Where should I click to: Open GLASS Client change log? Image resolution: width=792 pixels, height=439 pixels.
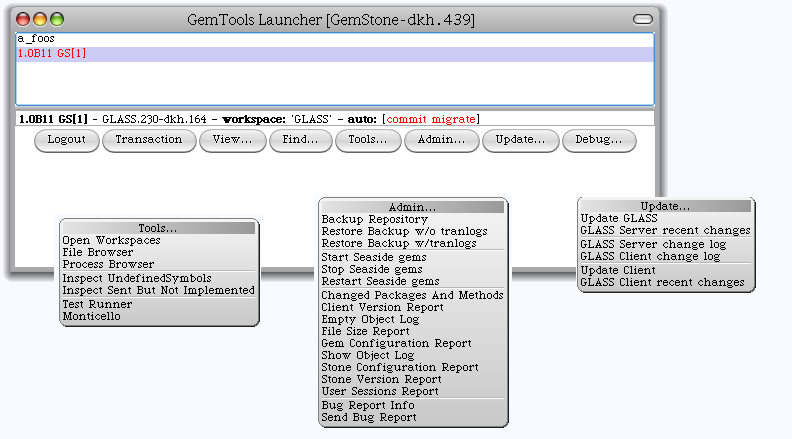coord(666,257)
